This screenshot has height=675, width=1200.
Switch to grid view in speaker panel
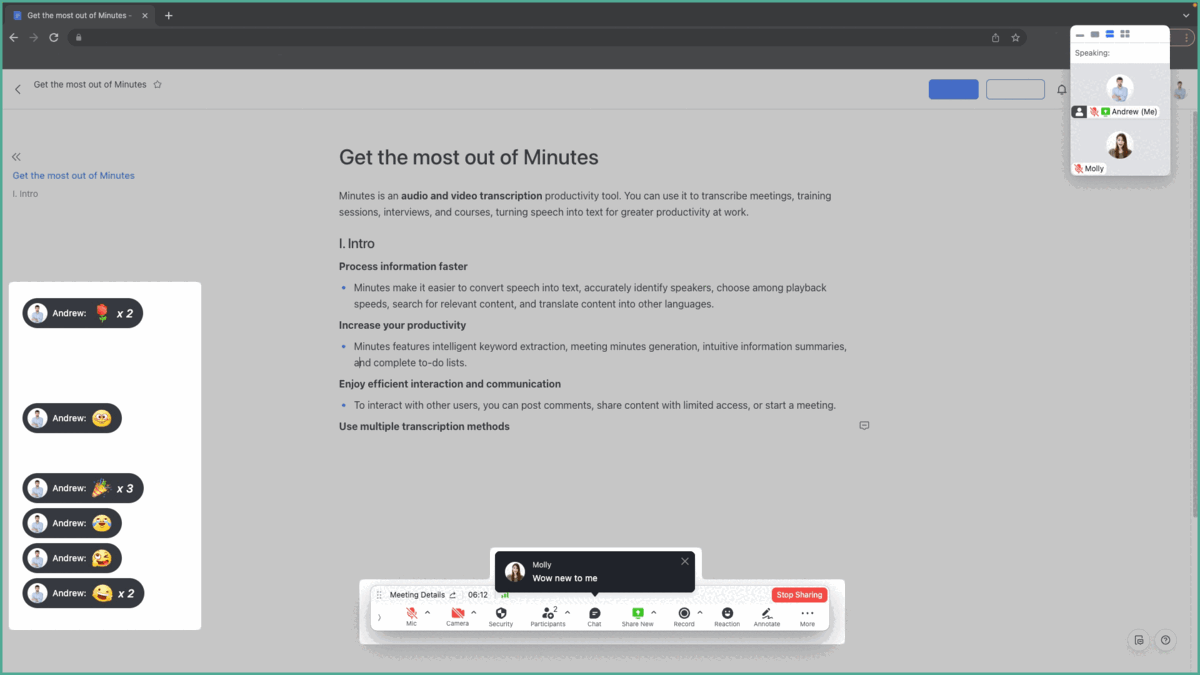coord(1125,34)
